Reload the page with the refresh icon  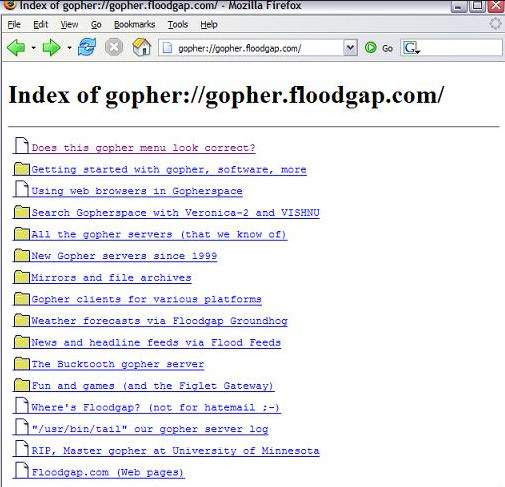click(87, 47)
